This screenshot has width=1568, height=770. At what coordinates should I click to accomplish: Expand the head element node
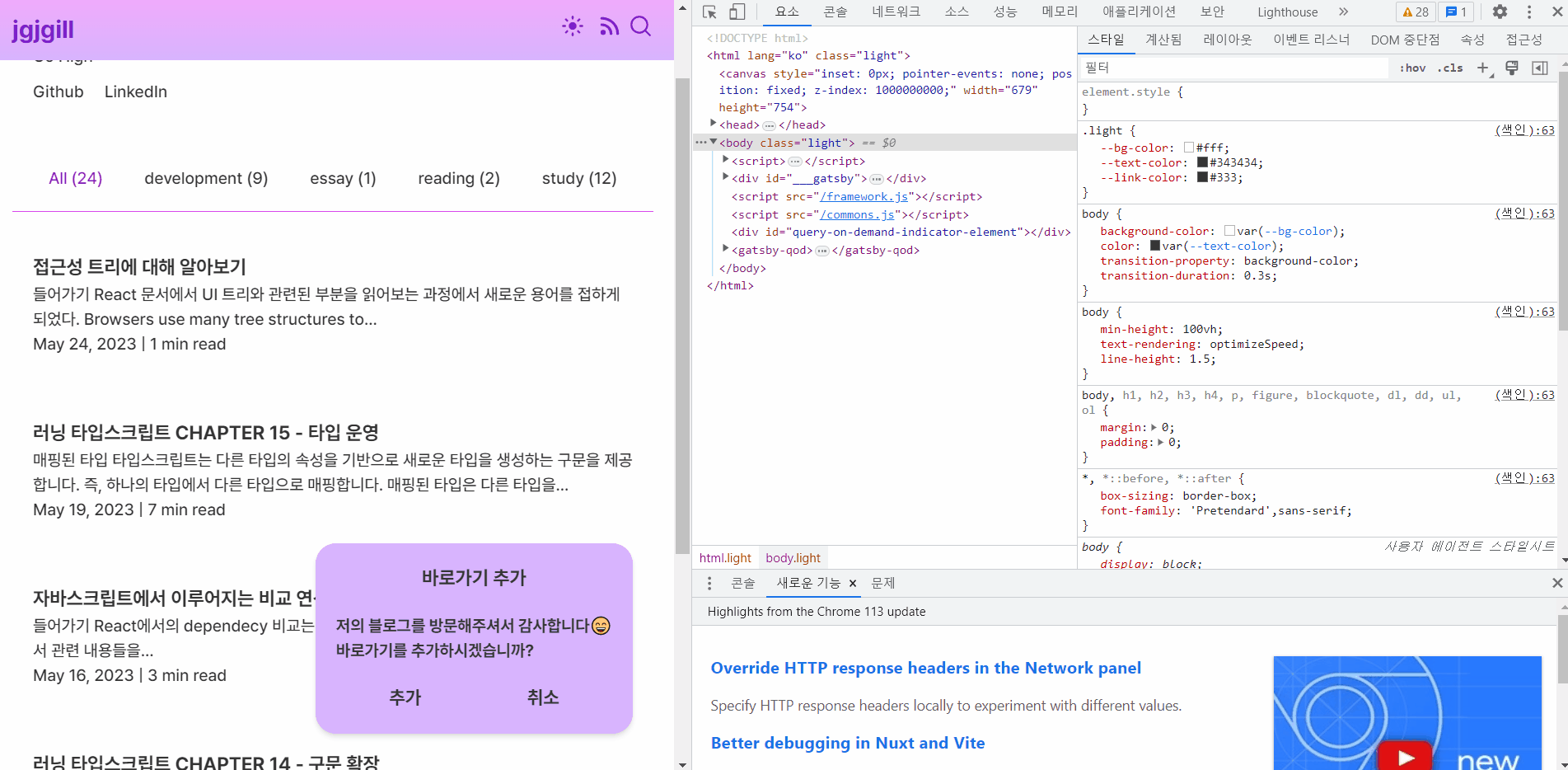714,124
